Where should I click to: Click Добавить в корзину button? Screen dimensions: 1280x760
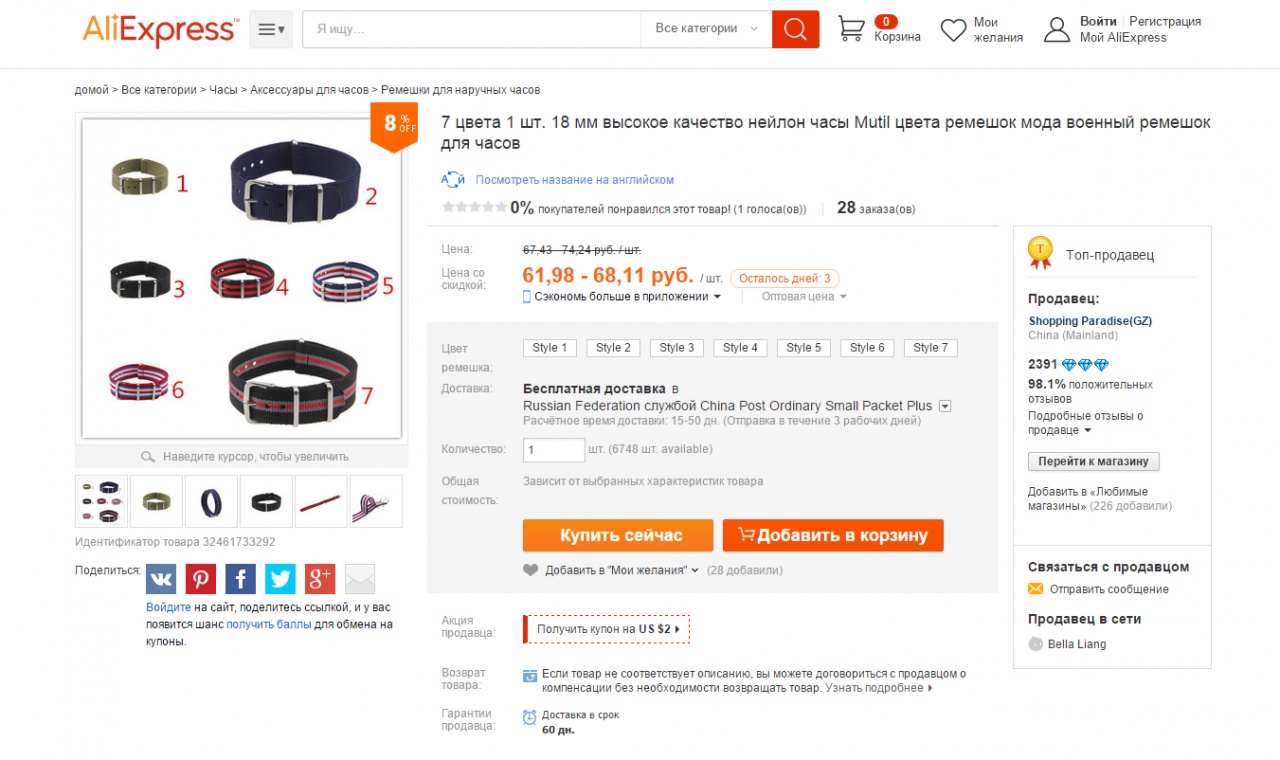coord(833,535)
